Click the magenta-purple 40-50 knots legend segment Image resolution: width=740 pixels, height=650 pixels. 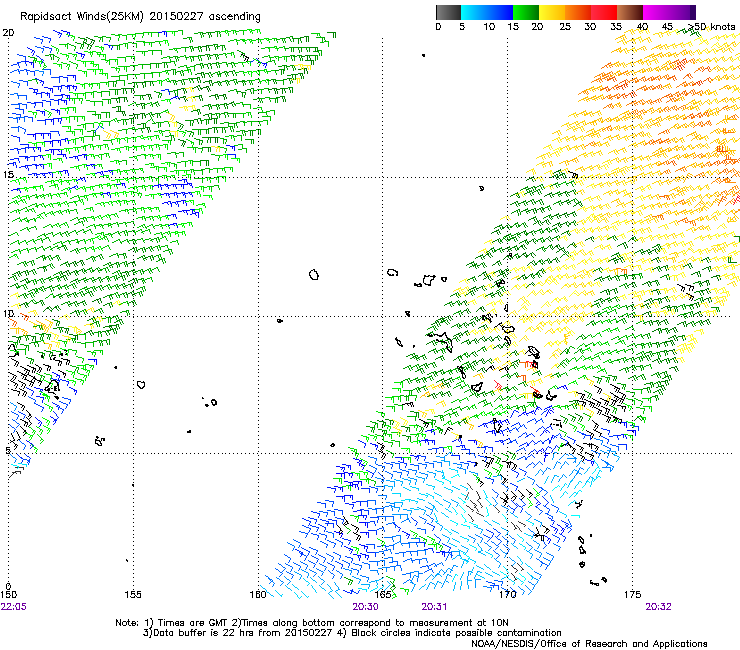click(x=669, y=12)
